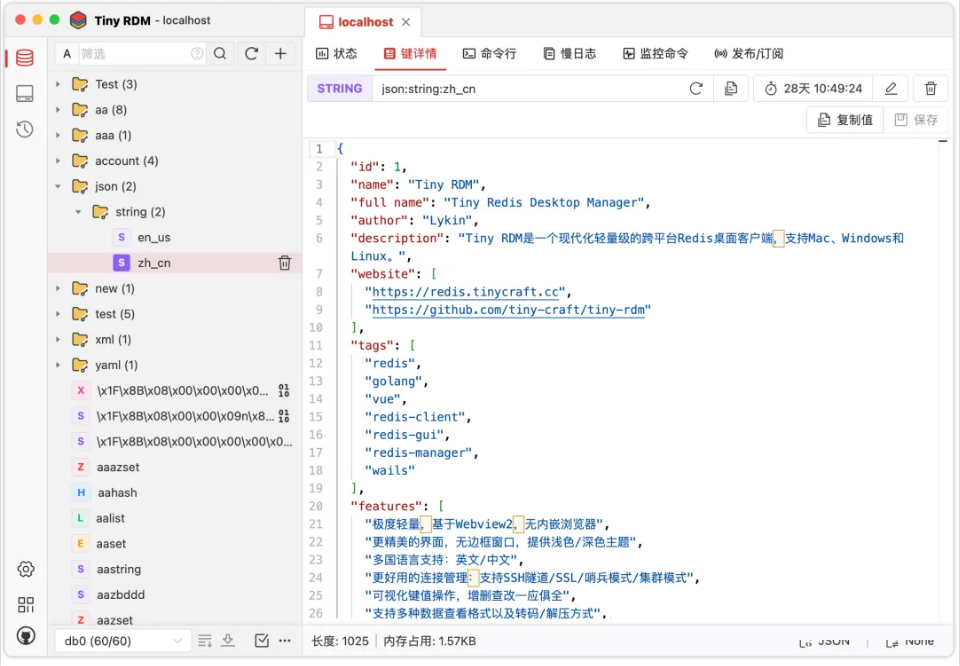Toggle the exact-match 'A' filter option
960x666 pixels.
(x=67, y=54)
